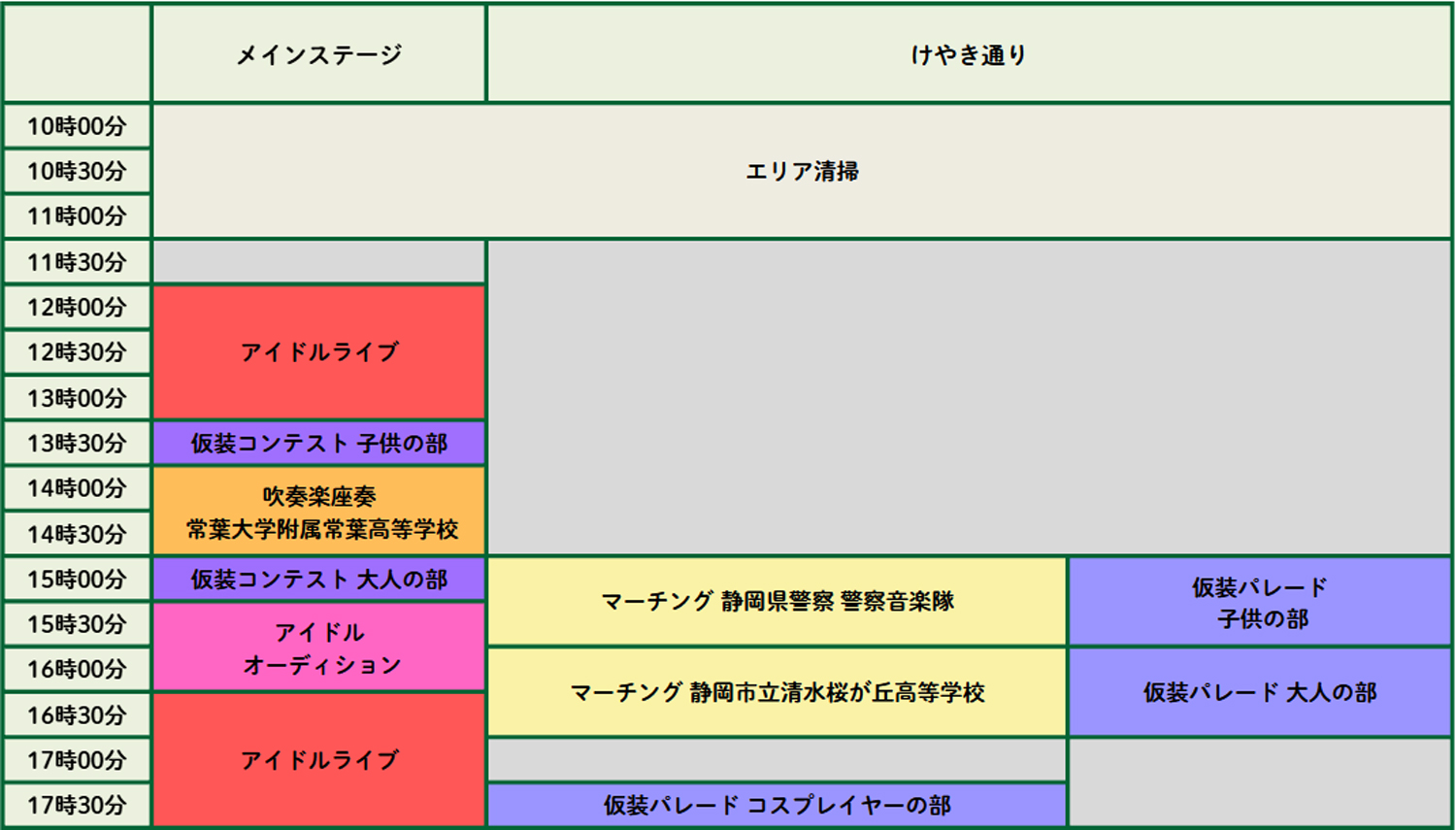Click the 12時00分 time row label
1456x830 pixels.
[x=77, y=308]
